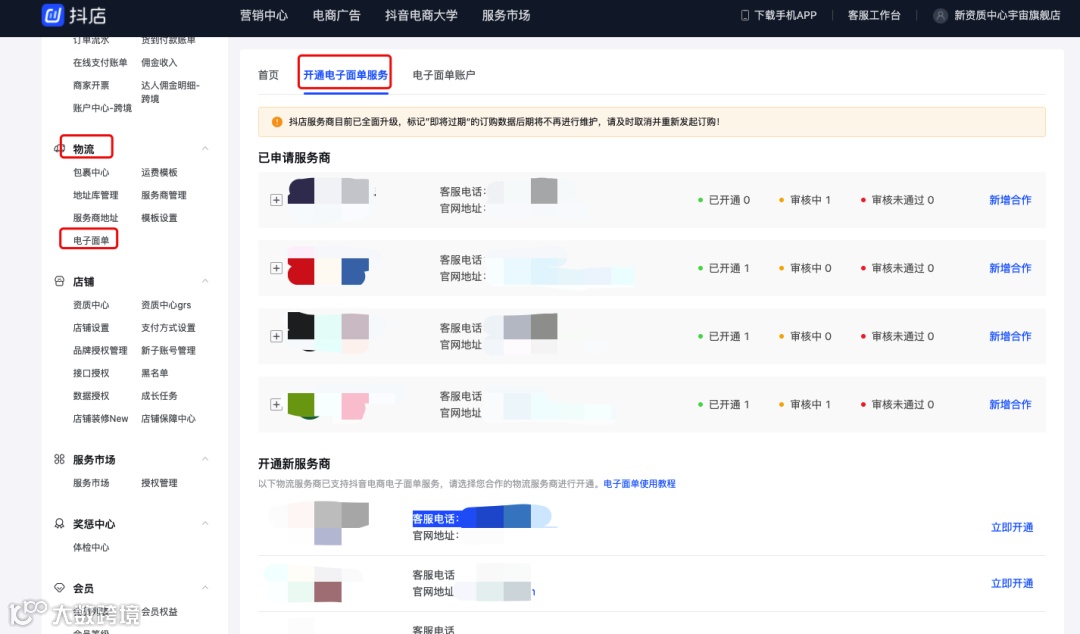Viewport: 1080px width, 634px height.
Task: Collapse the 店铺 sidebar section chevron
Action: [x=205, y=281]
